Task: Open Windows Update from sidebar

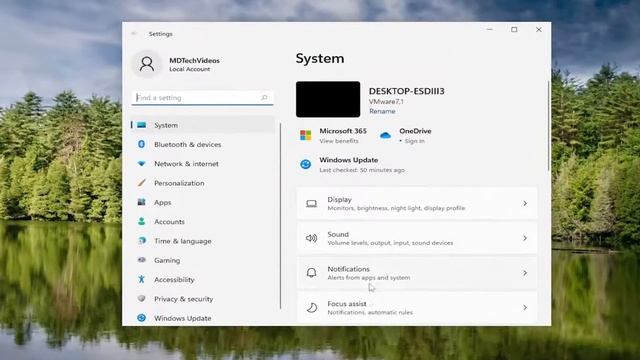Action: pyautogui.click(x=203, y=318)
